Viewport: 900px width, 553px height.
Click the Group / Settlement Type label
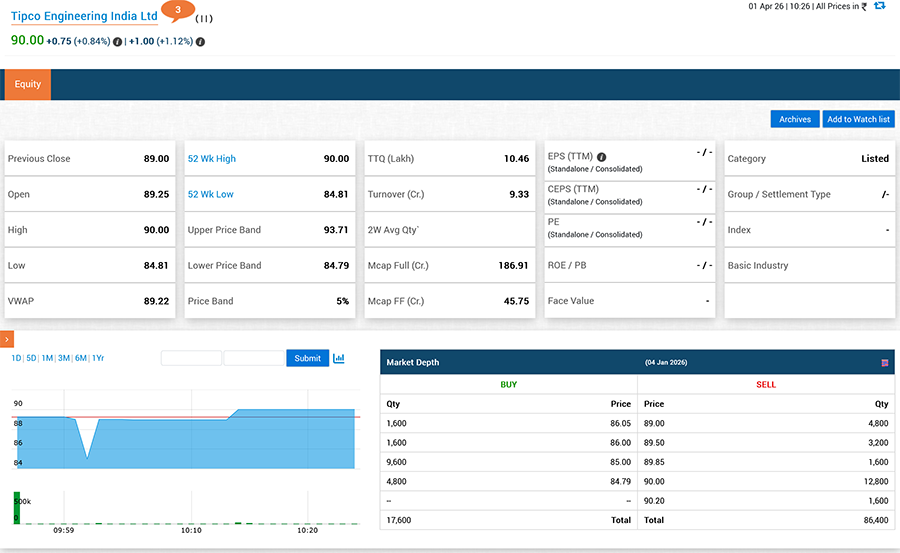(779, 195)
